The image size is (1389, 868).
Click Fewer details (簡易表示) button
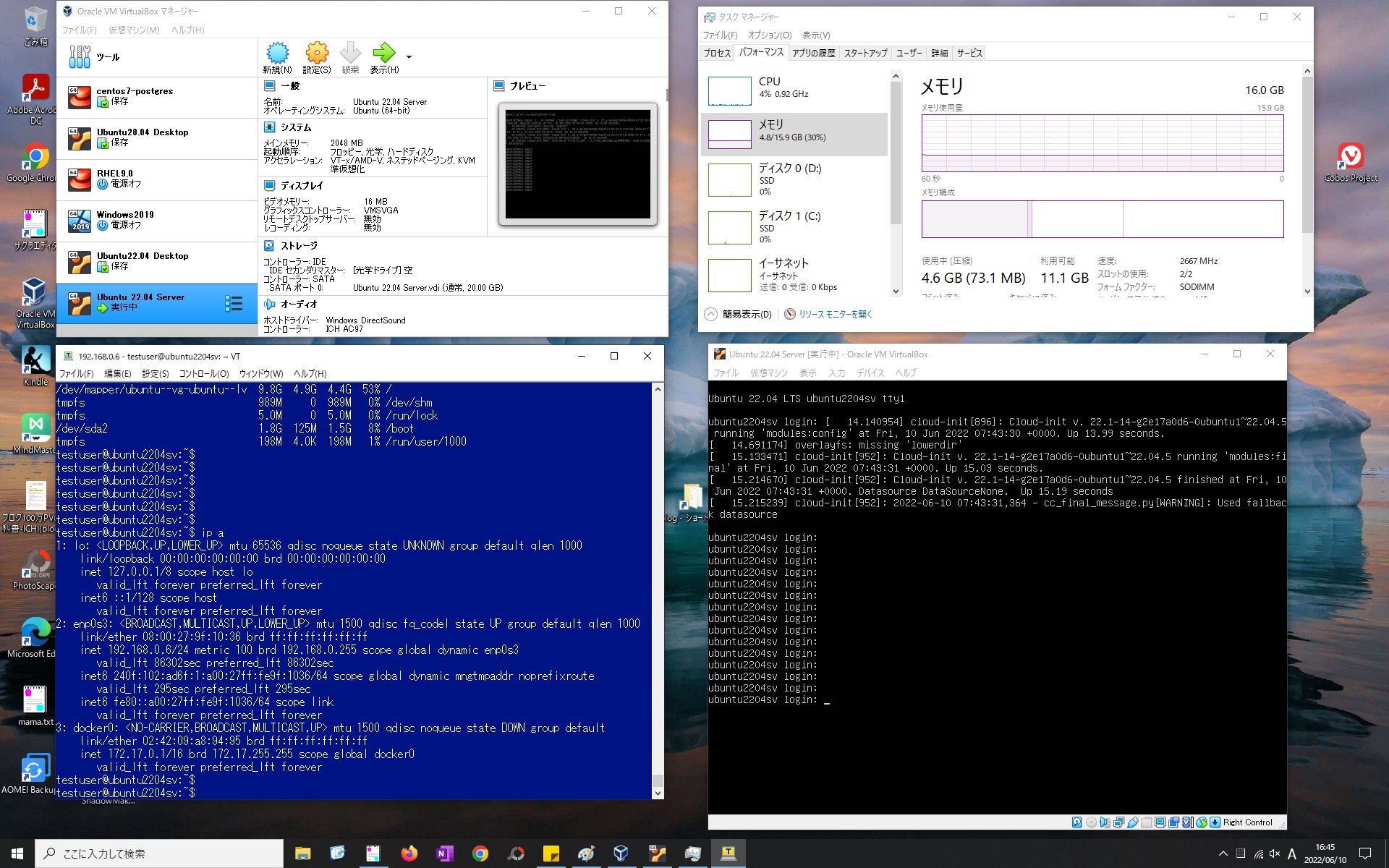[x=739, y=315]
